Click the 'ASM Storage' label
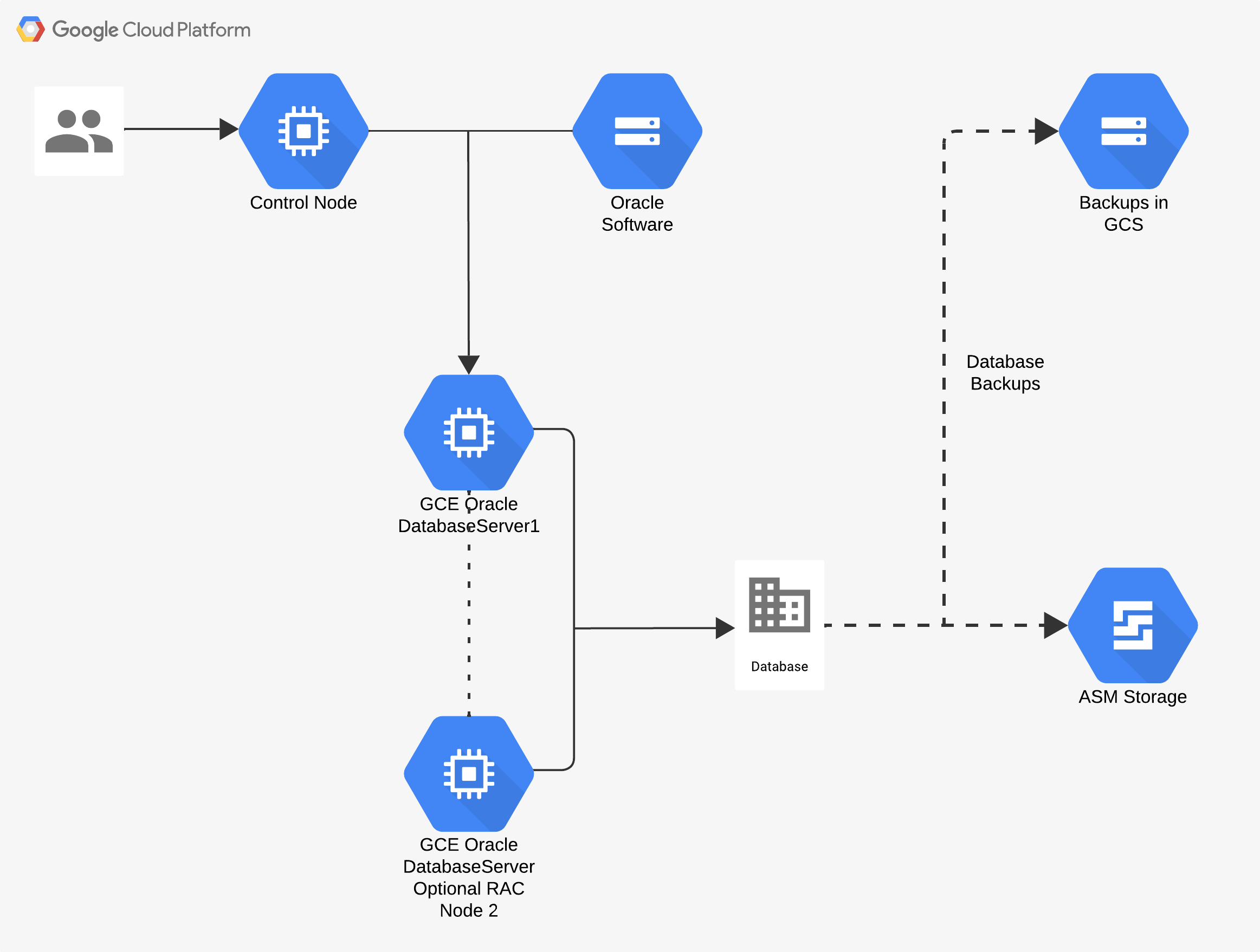The height and width of the screenshot is (952, 1260). point(1133,697)
